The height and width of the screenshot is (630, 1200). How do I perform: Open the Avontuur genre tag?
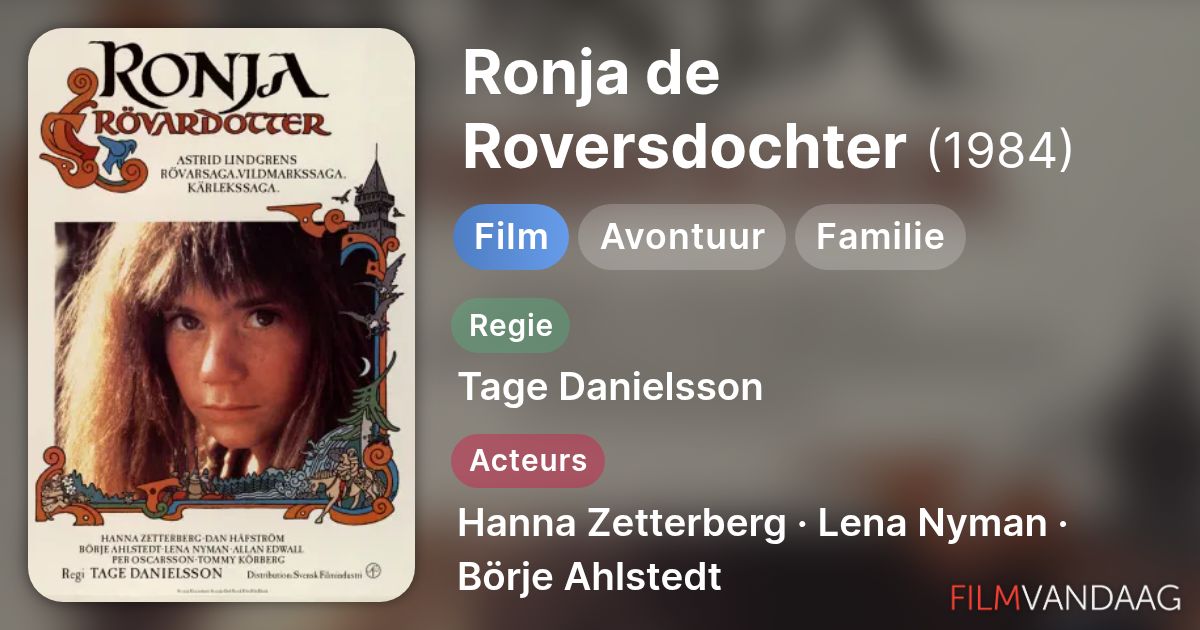[x=682, y=237]
